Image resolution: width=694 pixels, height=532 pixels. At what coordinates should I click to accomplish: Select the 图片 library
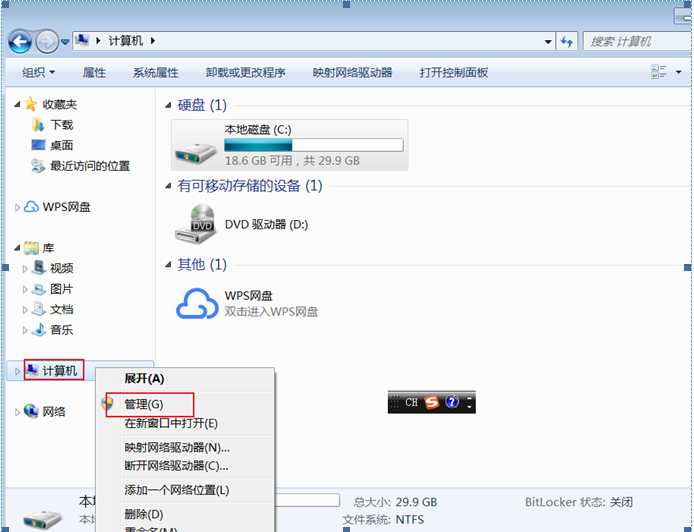(x=61, y=289)
